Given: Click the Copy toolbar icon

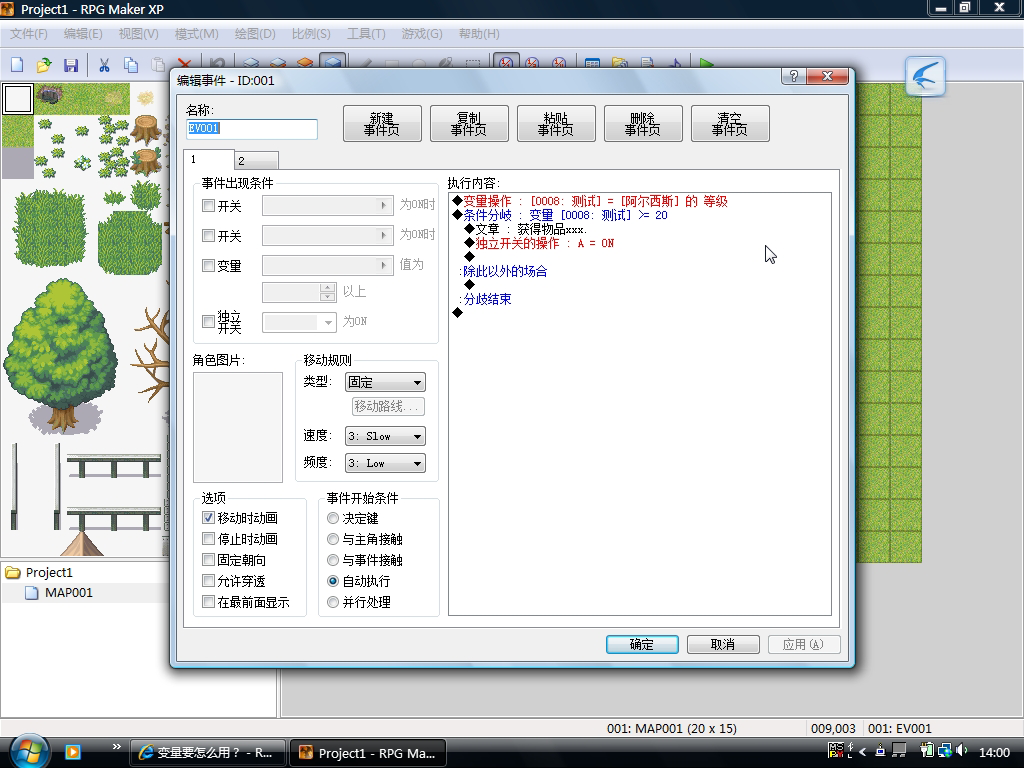Looking at the screenshot, I should pyautogui.click(x=131, y=64).
